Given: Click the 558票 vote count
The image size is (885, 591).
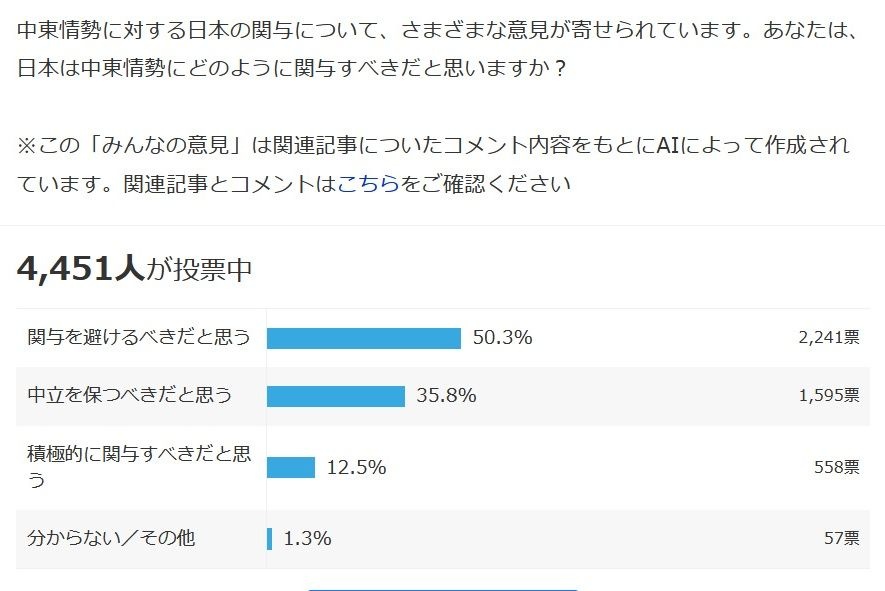Looking at the screenshot, I should [x=837, y=467].
